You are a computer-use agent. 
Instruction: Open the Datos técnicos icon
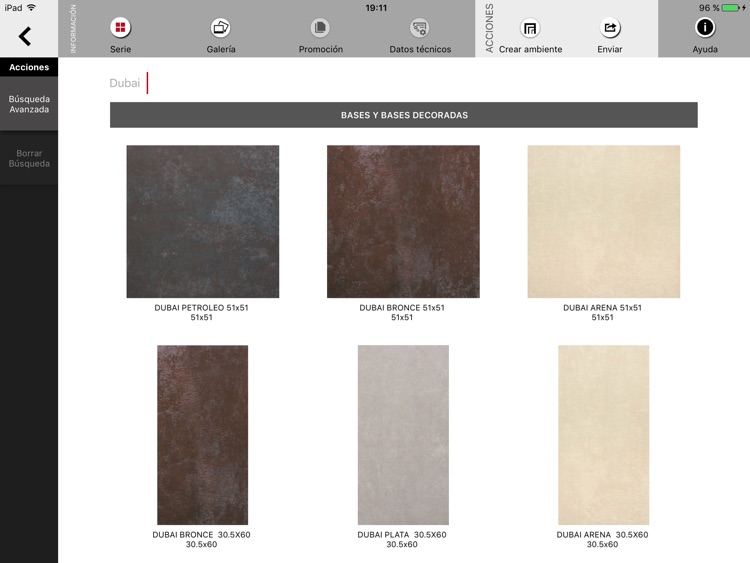pyautogui.click(x=420, y=28)
